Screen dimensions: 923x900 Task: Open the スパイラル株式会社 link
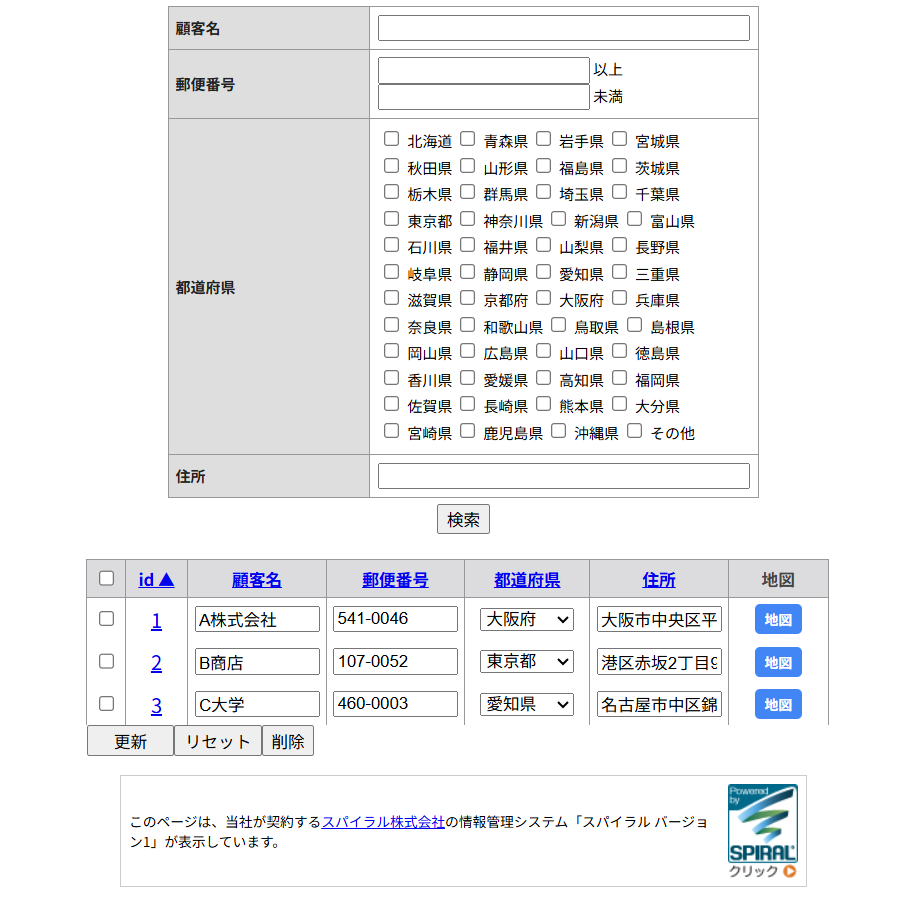pos(383,822)
